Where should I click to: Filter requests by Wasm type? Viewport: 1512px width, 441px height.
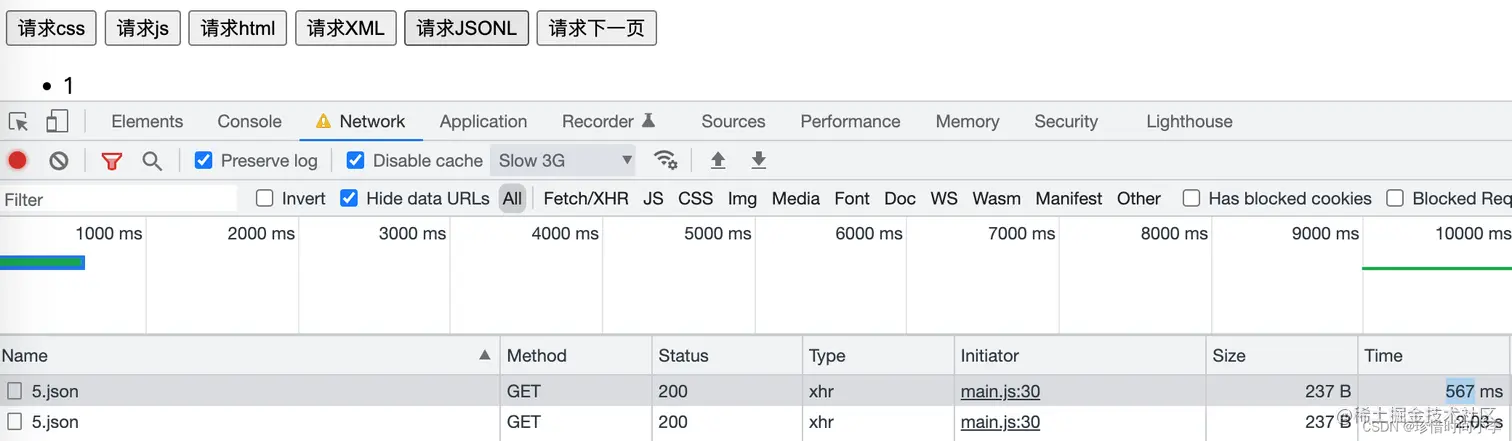(x=996, y=198)
